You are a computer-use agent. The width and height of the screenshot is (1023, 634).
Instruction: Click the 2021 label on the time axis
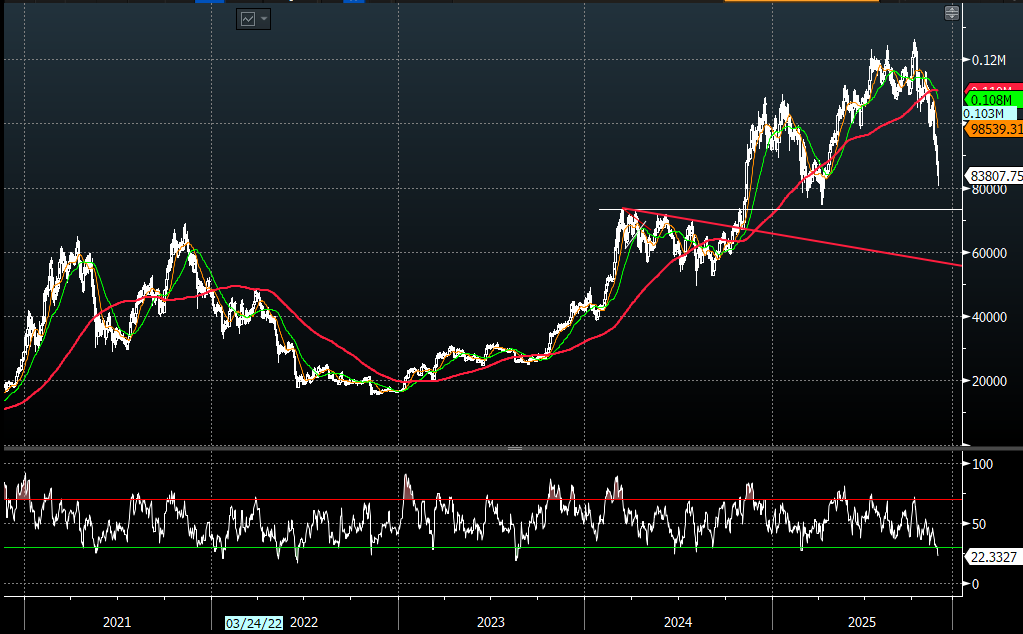117,622
